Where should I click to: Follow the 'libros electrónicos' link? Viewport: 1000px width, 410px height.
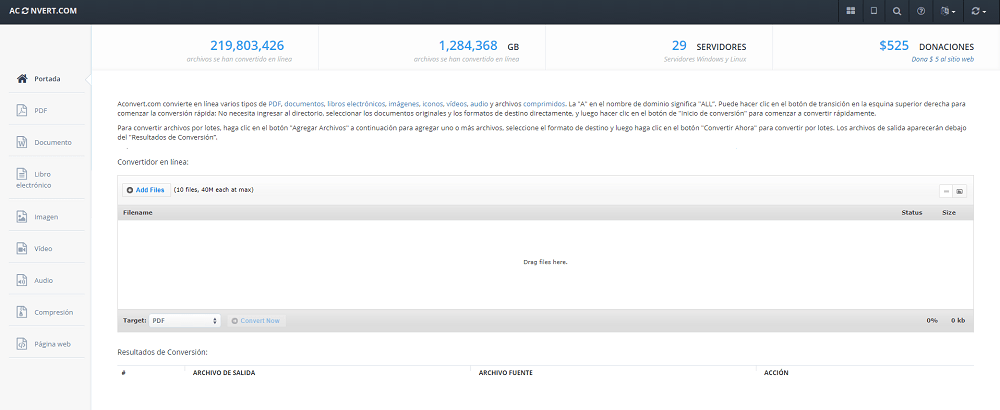tap(356, 103)
